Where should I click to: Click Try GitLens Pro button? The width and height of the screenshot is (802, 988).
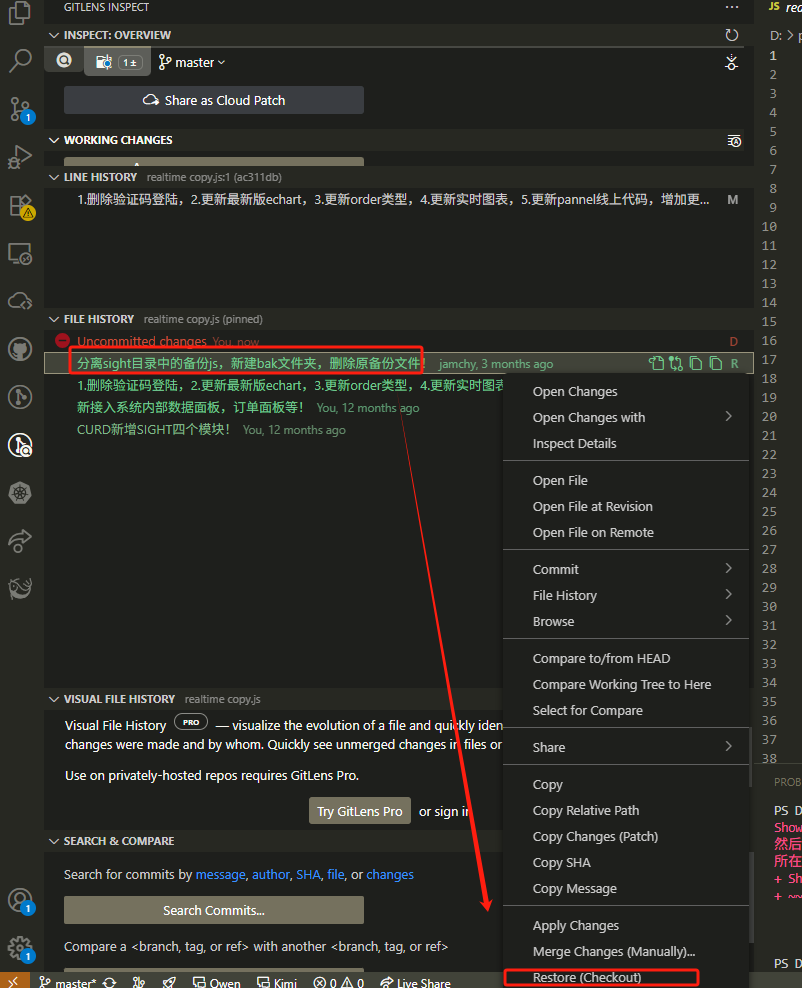[x=360, y=811]
